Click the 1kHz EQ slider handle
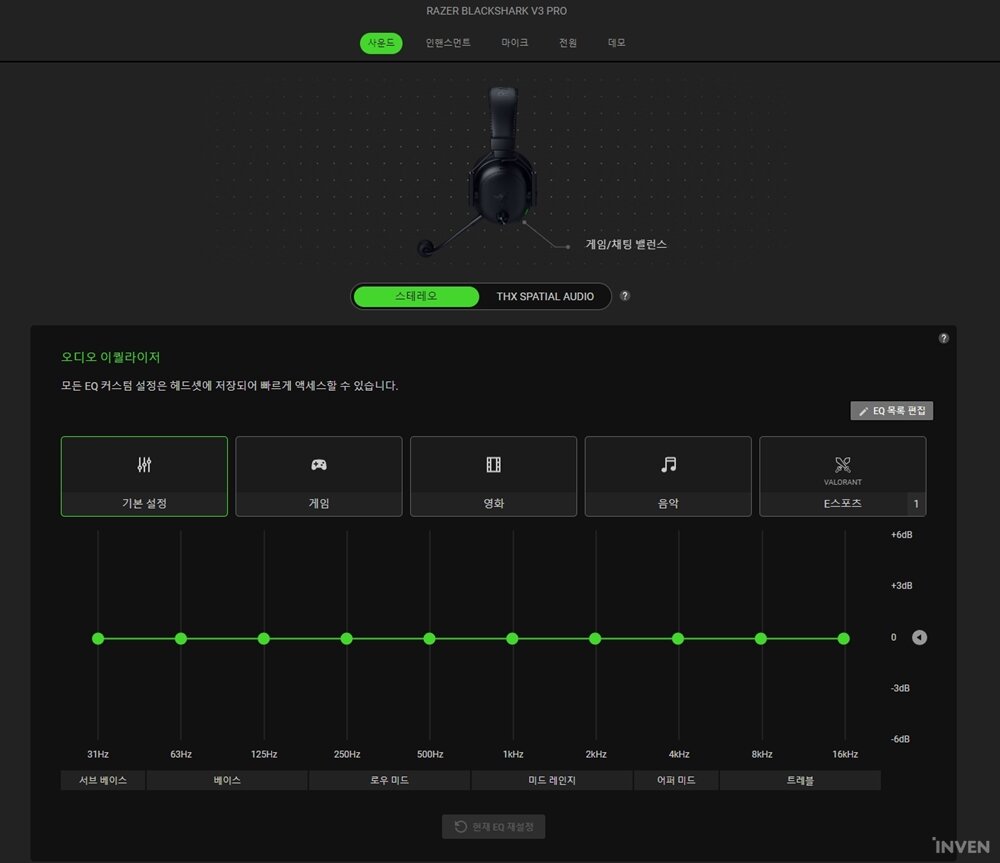Viewport: 1000px width, 863px height. click(512, 638)
